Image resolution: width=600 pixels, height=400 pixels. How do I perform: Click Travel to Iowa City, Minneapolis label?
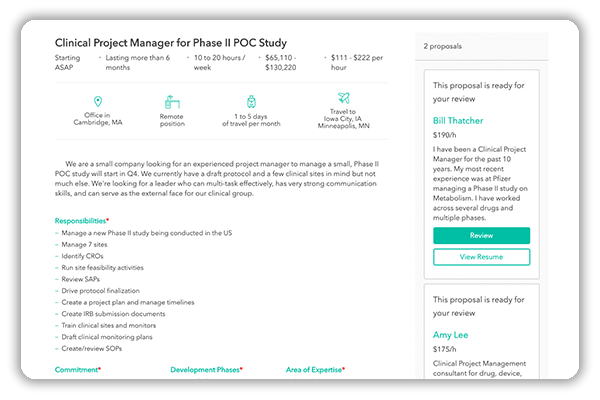click(344, 119)
